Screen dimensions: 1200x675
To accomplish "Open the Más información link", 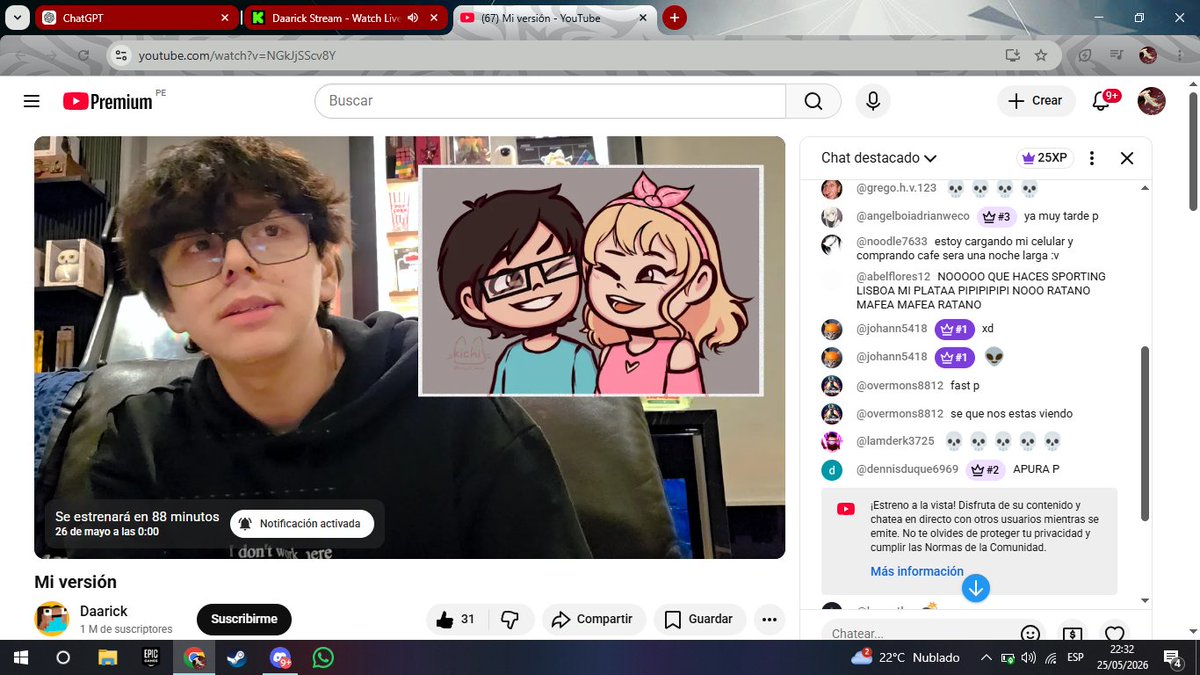I will (x=917, y=571).
